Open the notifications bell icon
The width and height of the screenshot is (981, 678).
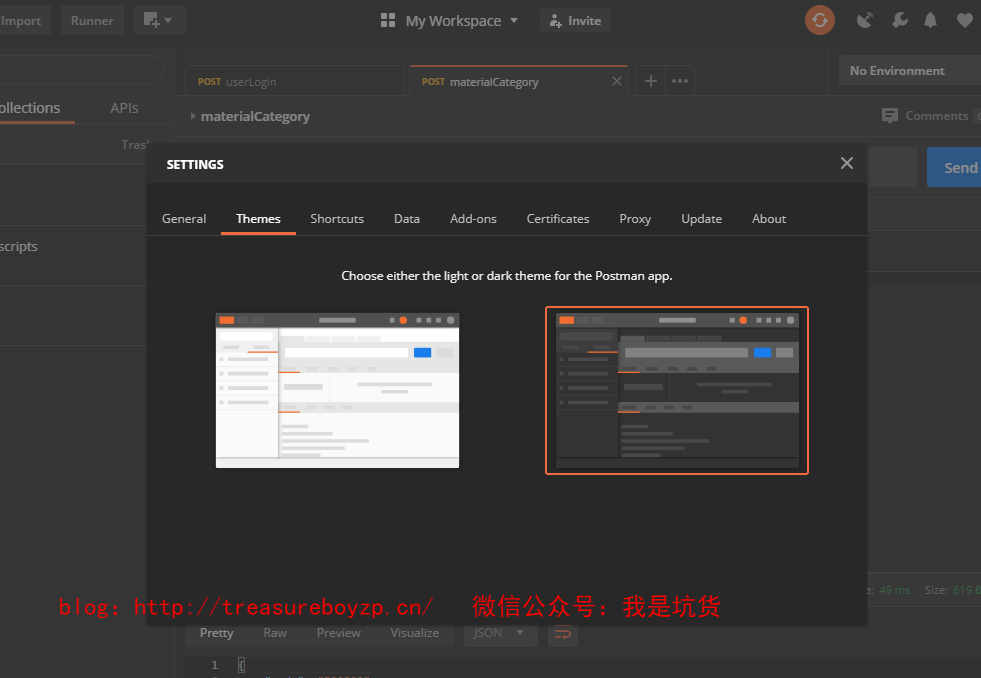click(930, 20)
